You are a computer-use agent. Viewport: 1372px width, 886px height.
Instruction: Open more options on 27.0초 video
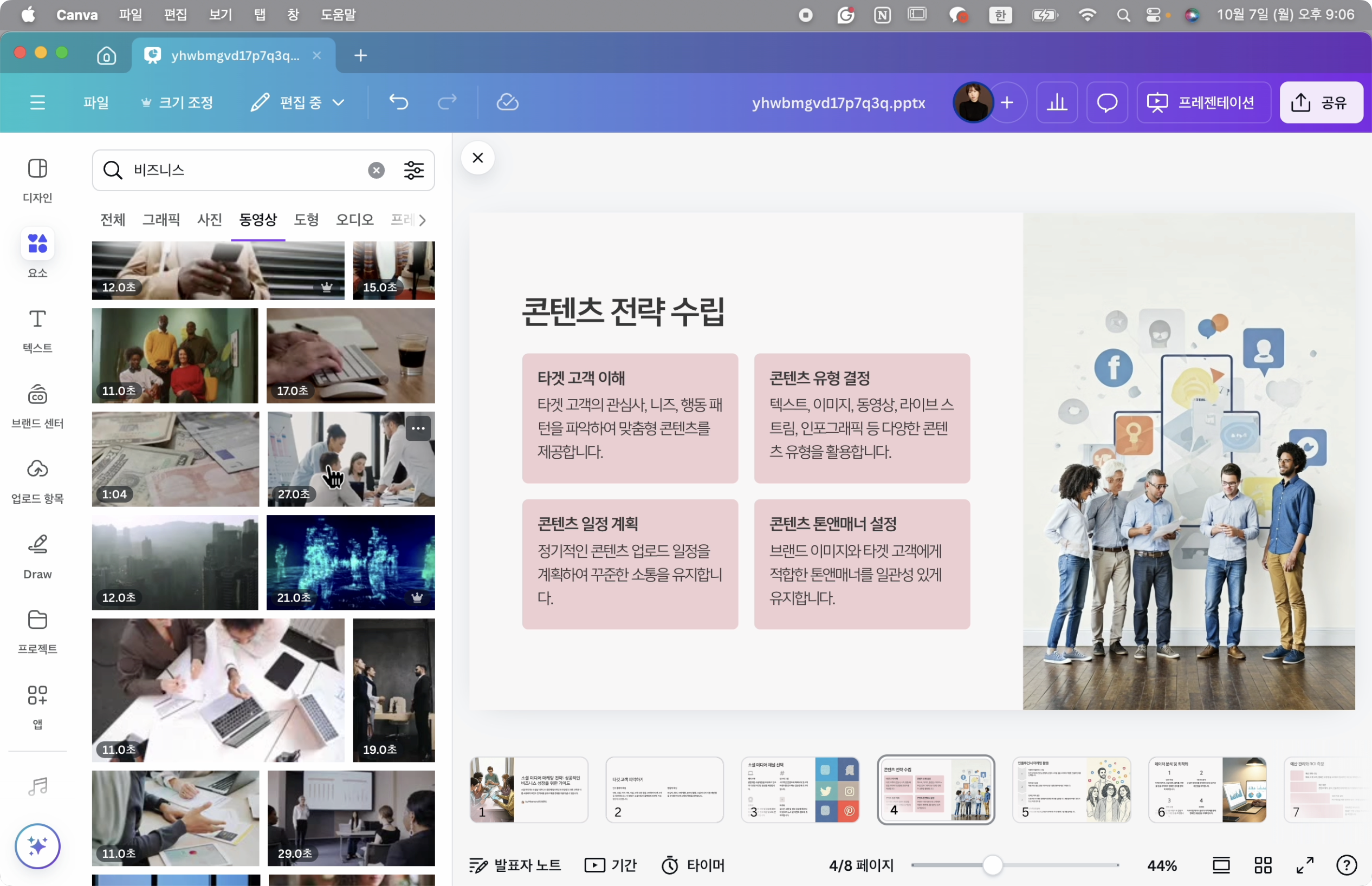(x=418, y=428)
